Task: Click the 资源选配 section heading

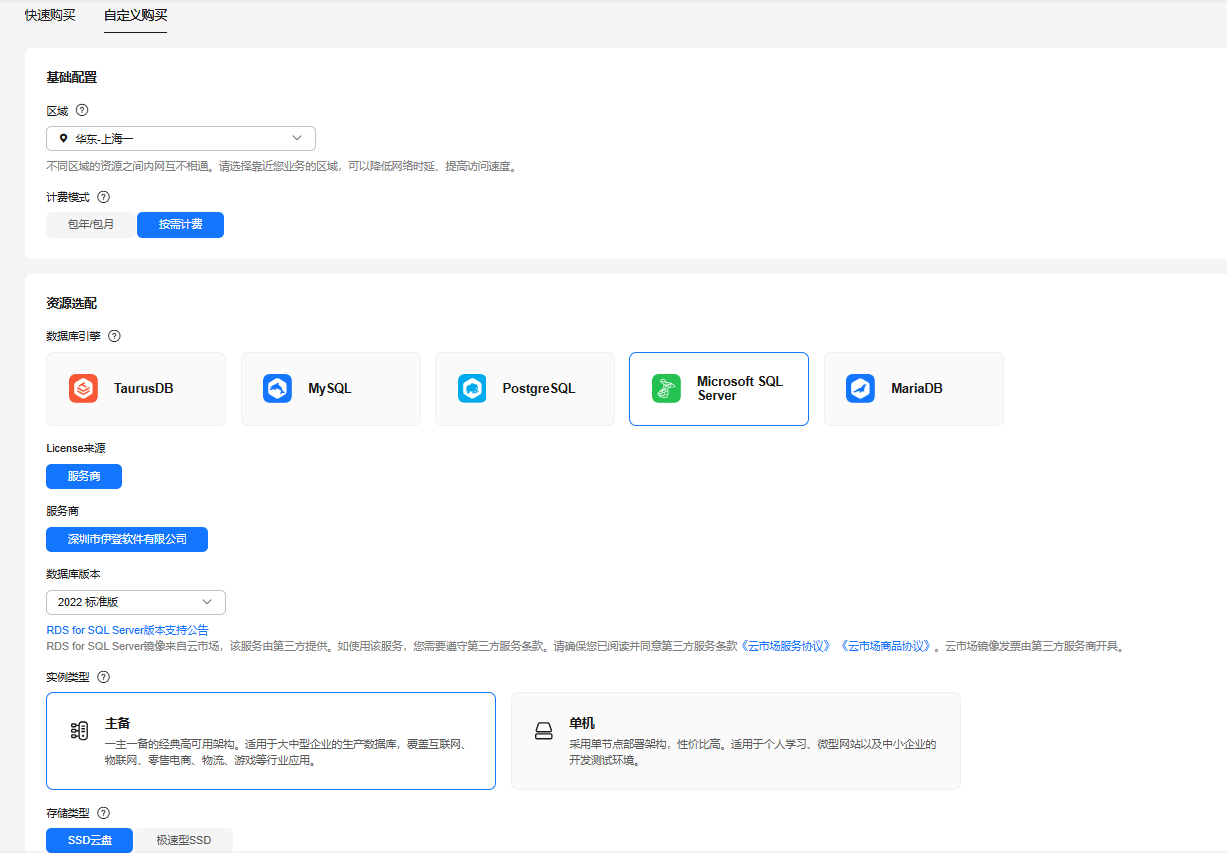Action: tap(71, 303)
